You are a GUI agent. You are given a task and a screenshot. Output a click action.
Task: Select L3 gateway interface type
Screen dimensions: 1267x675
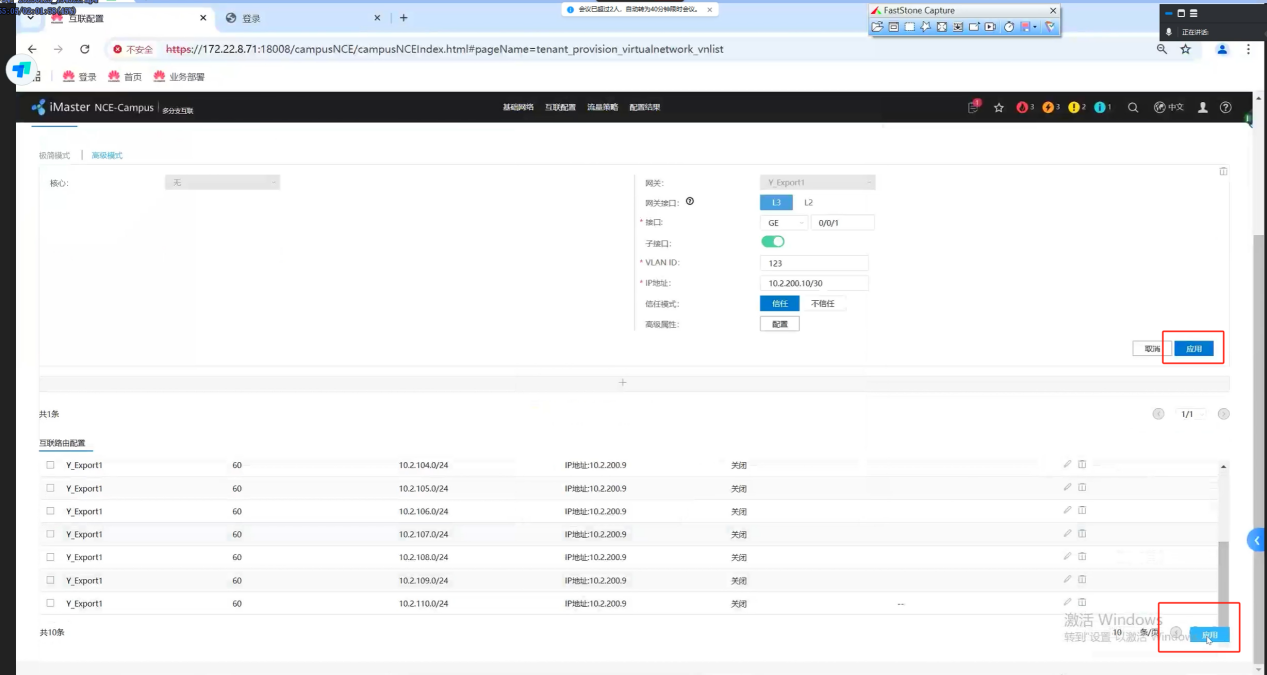[x=776, y=202]
